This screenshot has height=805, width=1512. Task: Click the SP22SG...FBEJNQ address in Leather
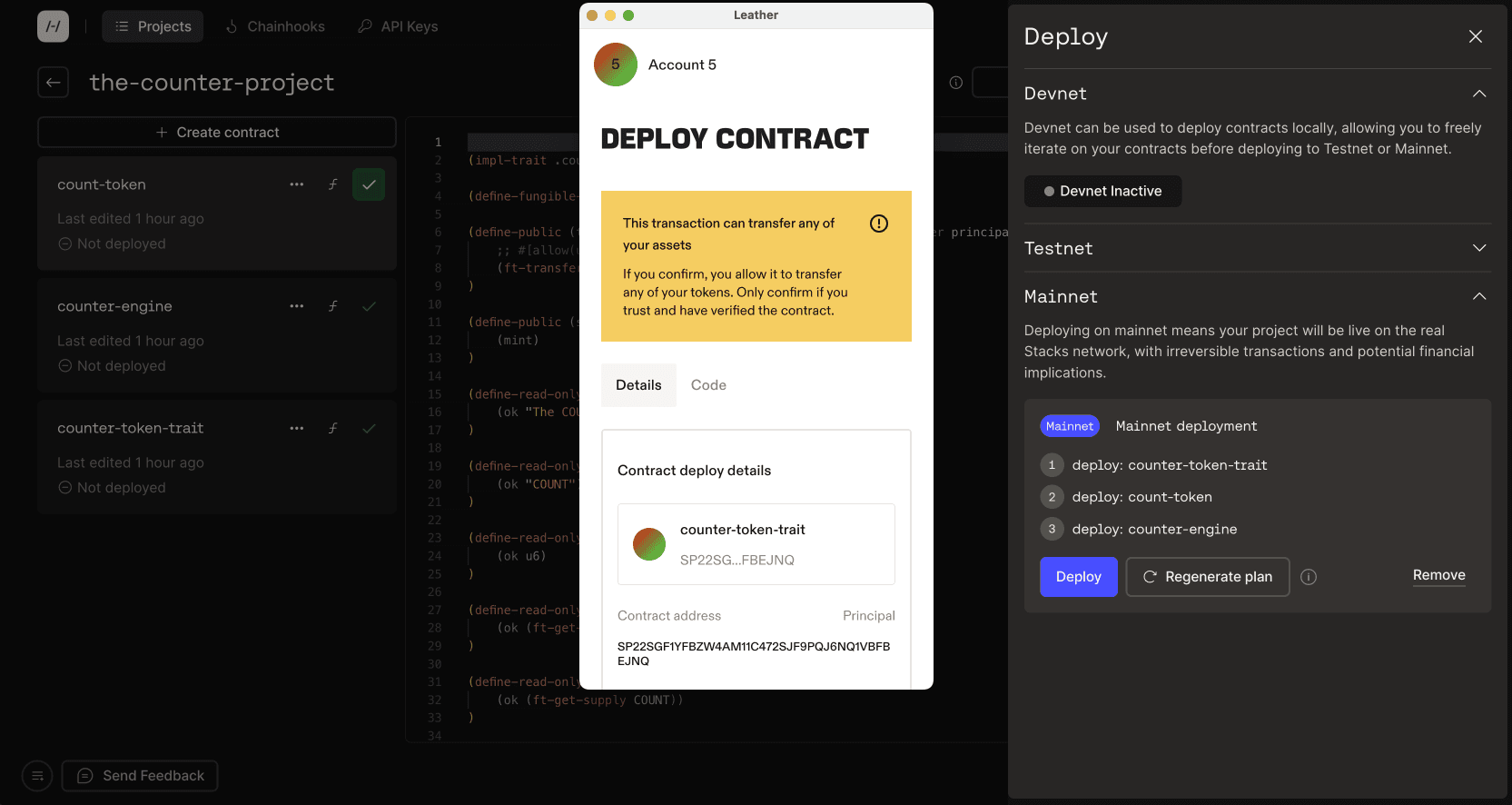737,561
